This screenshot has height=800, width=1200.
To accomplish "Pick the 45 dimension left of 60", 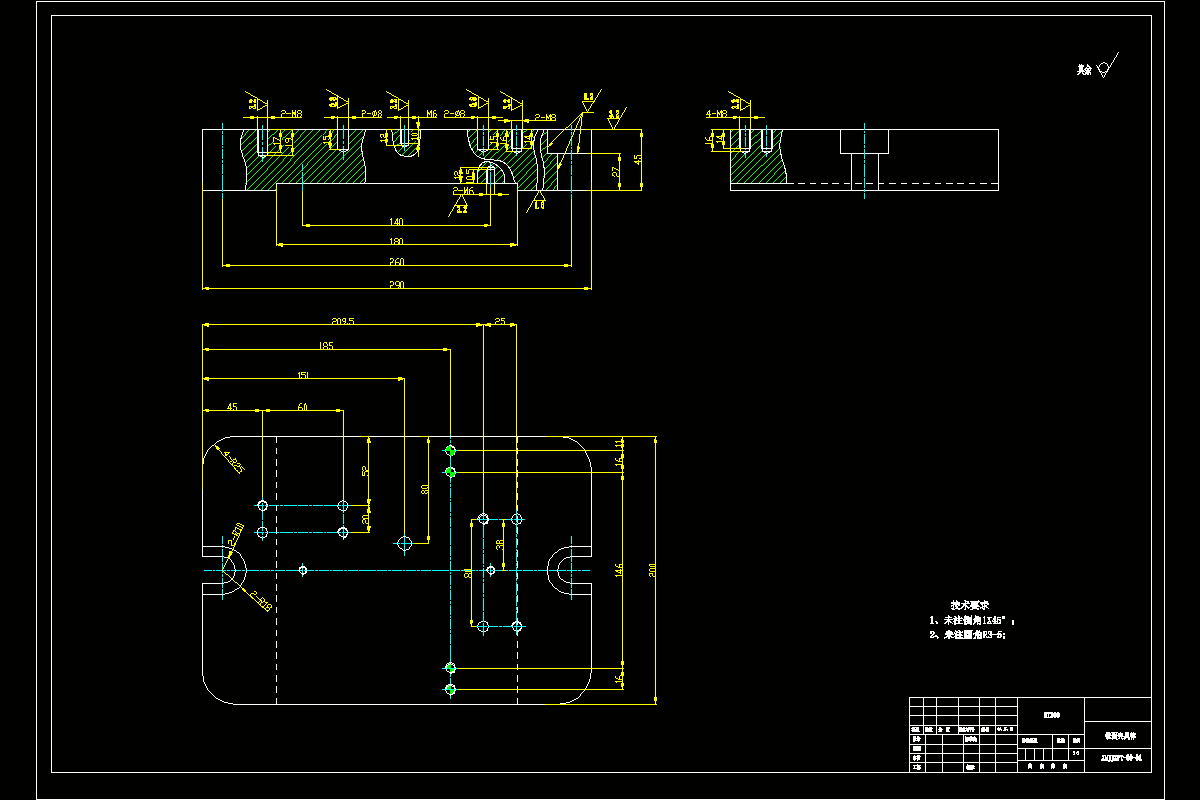I will click(x=232, y=407).
